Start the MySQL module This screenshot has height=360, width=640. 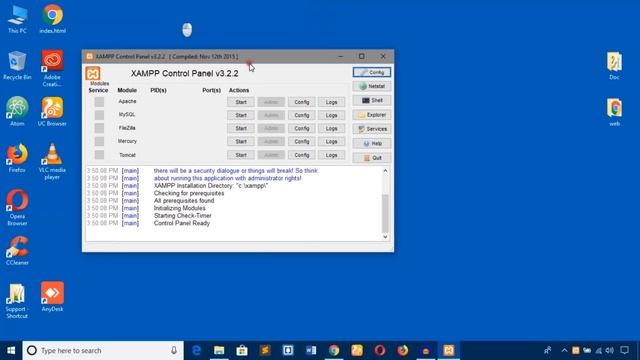click(x=241, y=115)
